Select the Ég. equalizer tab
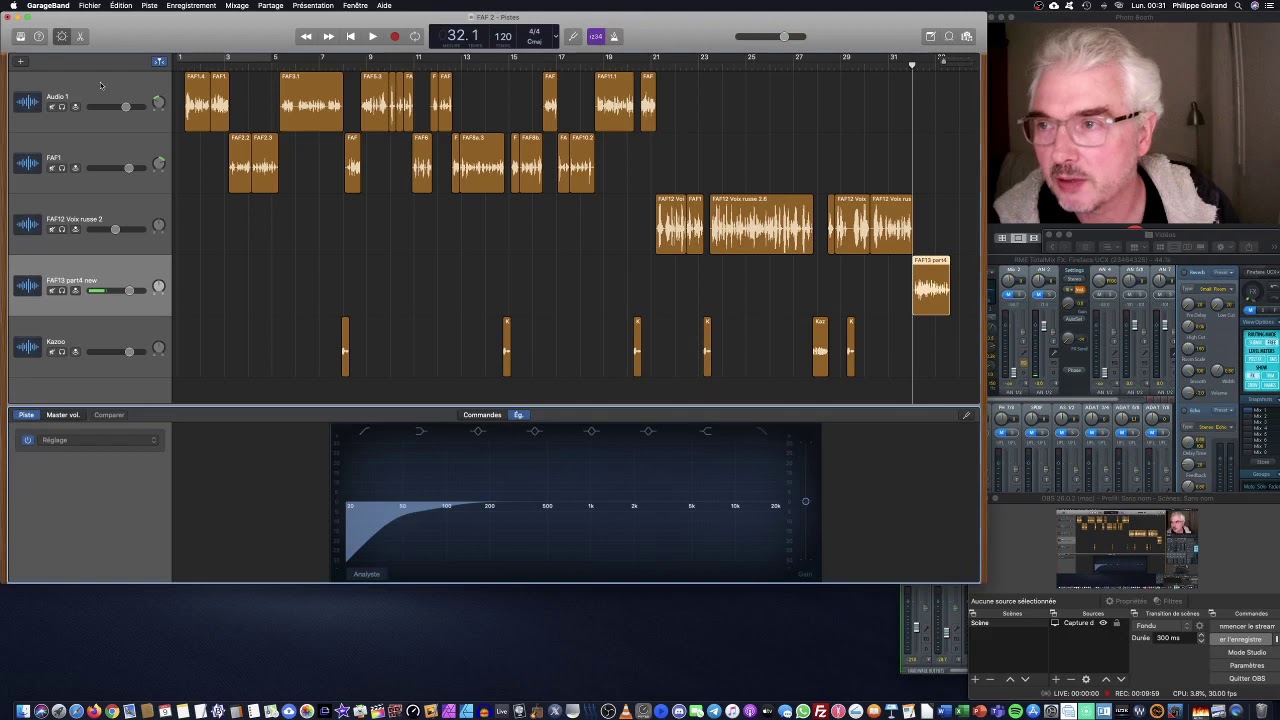This screenshot has height=720, width=1280. [x=518, y=415]
